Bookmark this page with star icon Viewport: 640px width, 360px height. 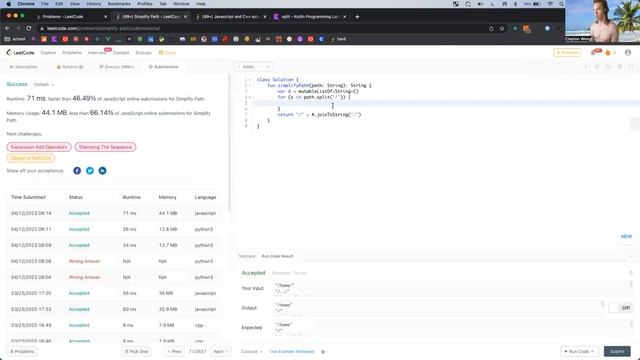pyautogui.click(x=502, y=29)
